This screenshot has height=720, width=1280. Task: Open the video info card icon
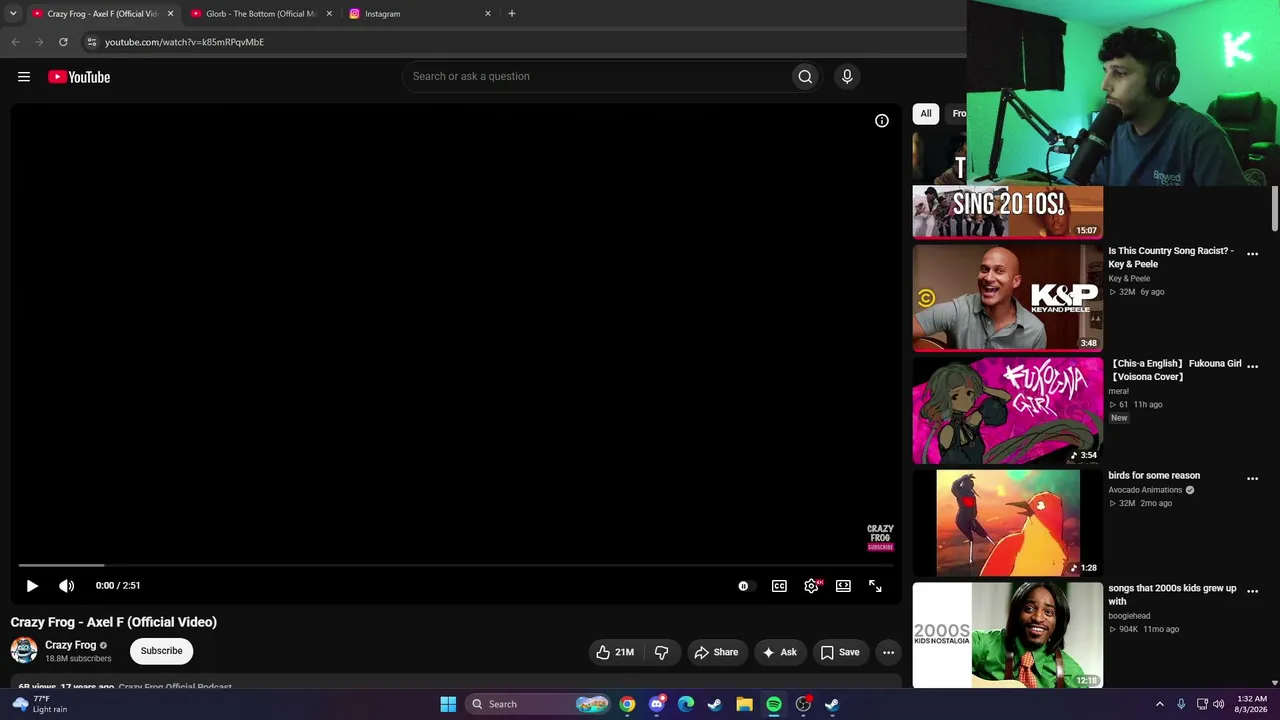(x=882, y=121)
